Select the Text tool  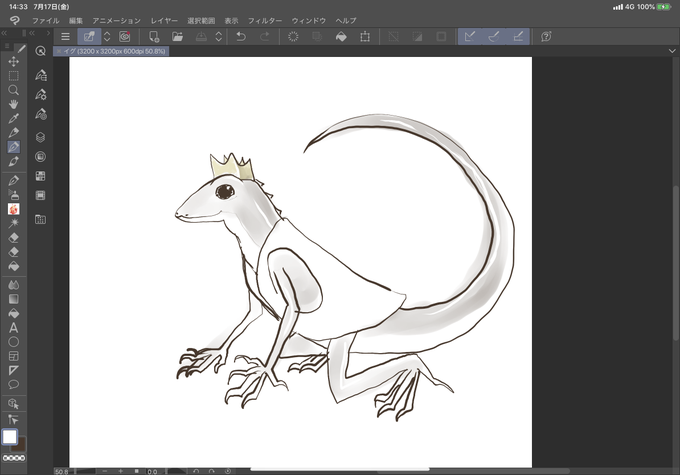click(x=13, y=328)
